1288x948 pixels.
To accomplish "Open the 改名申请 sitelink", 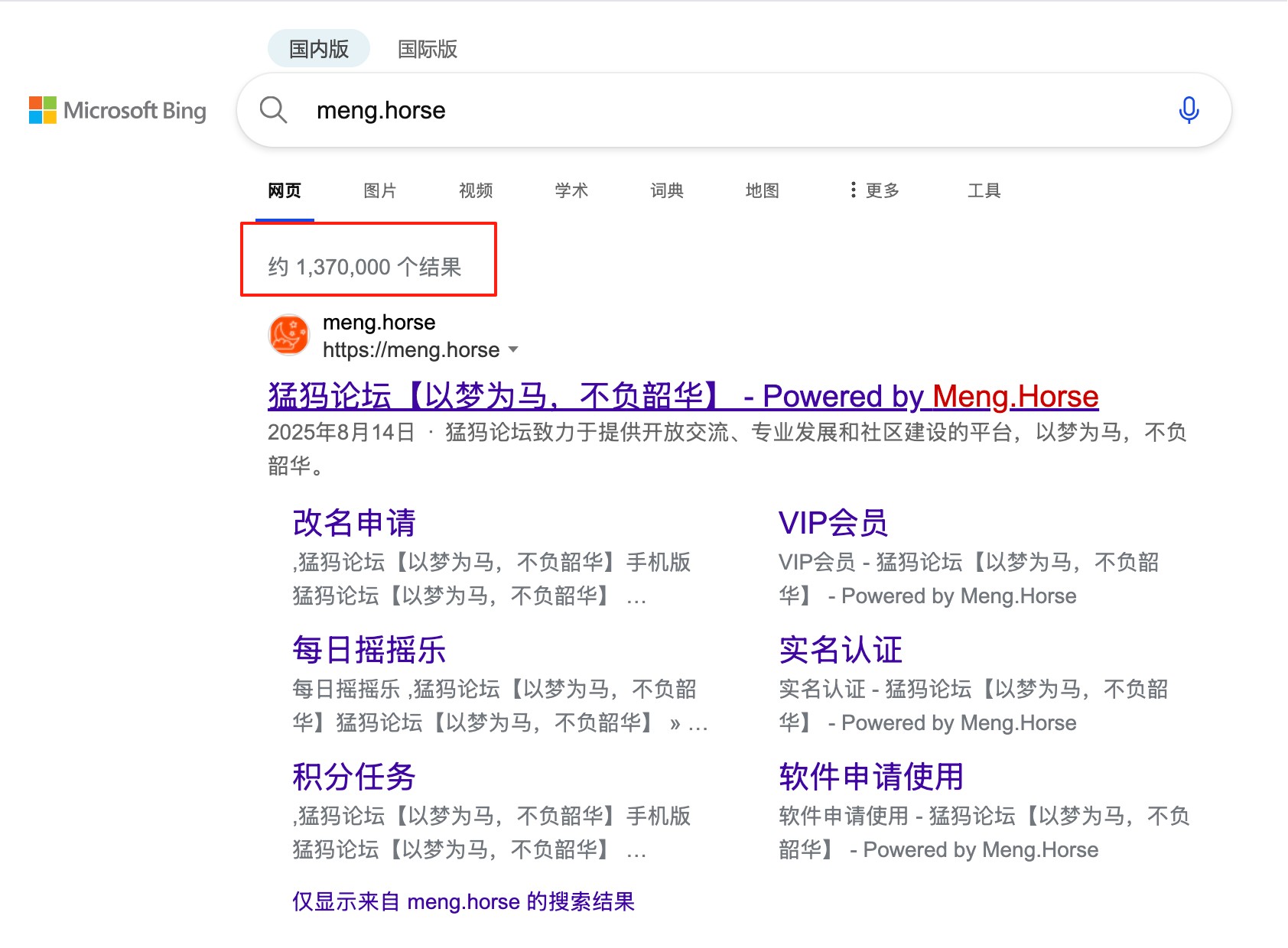I will click(354, 523).
